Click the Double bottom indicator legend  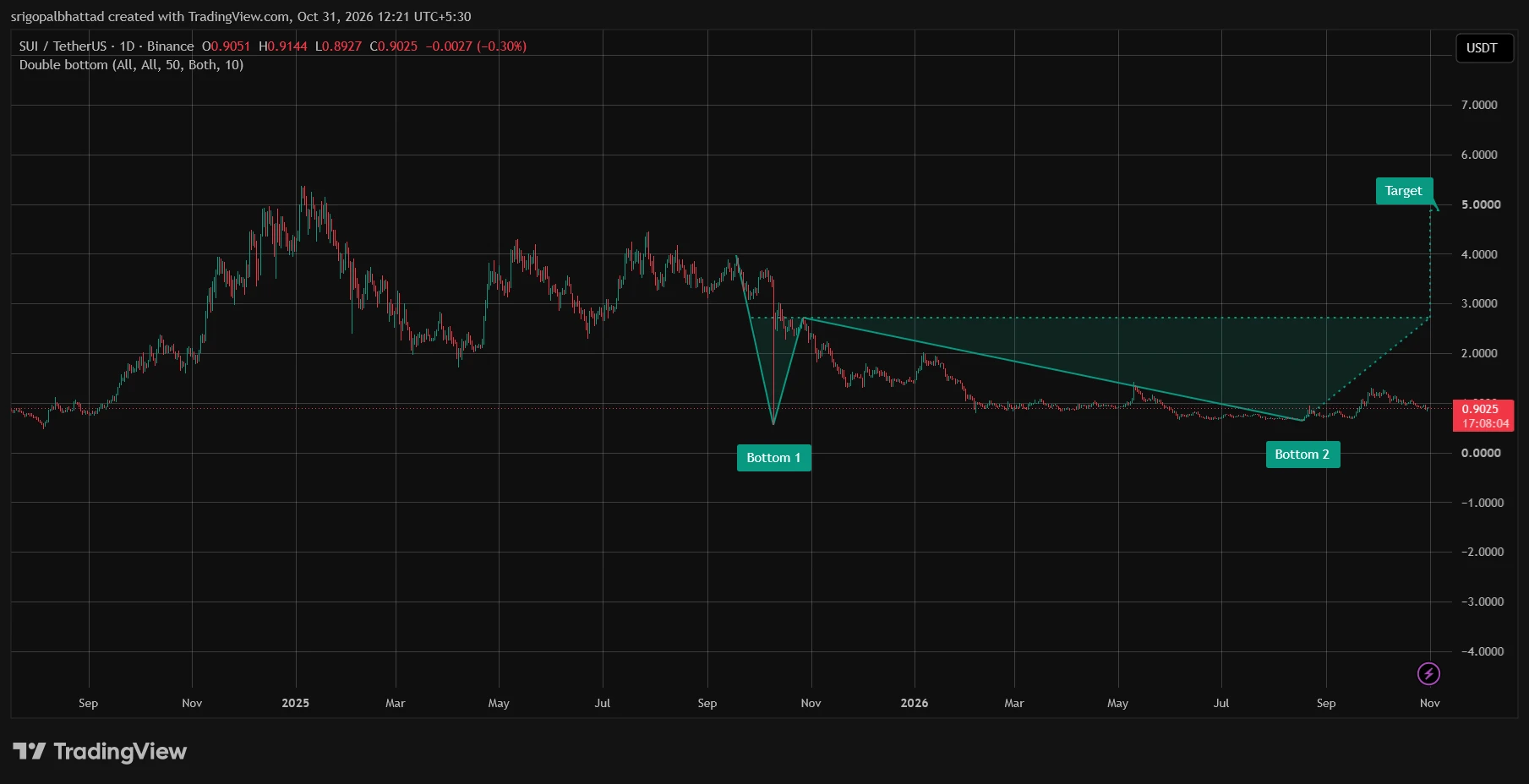132,65
